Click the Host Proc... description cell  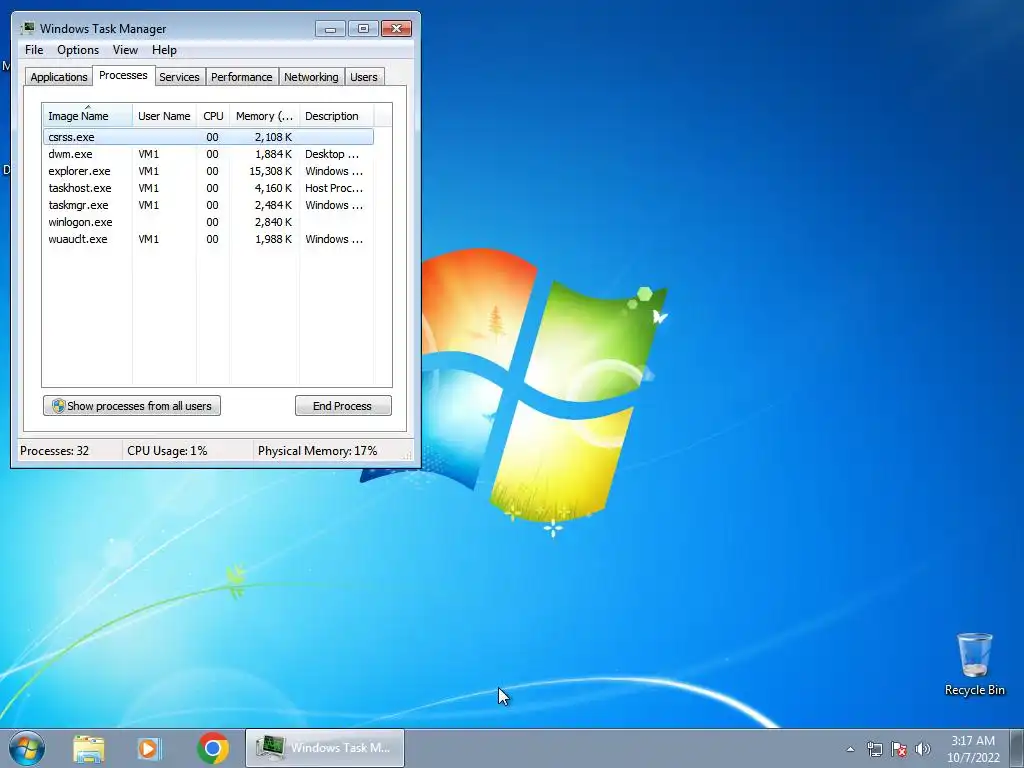click(x=334, y=188)
